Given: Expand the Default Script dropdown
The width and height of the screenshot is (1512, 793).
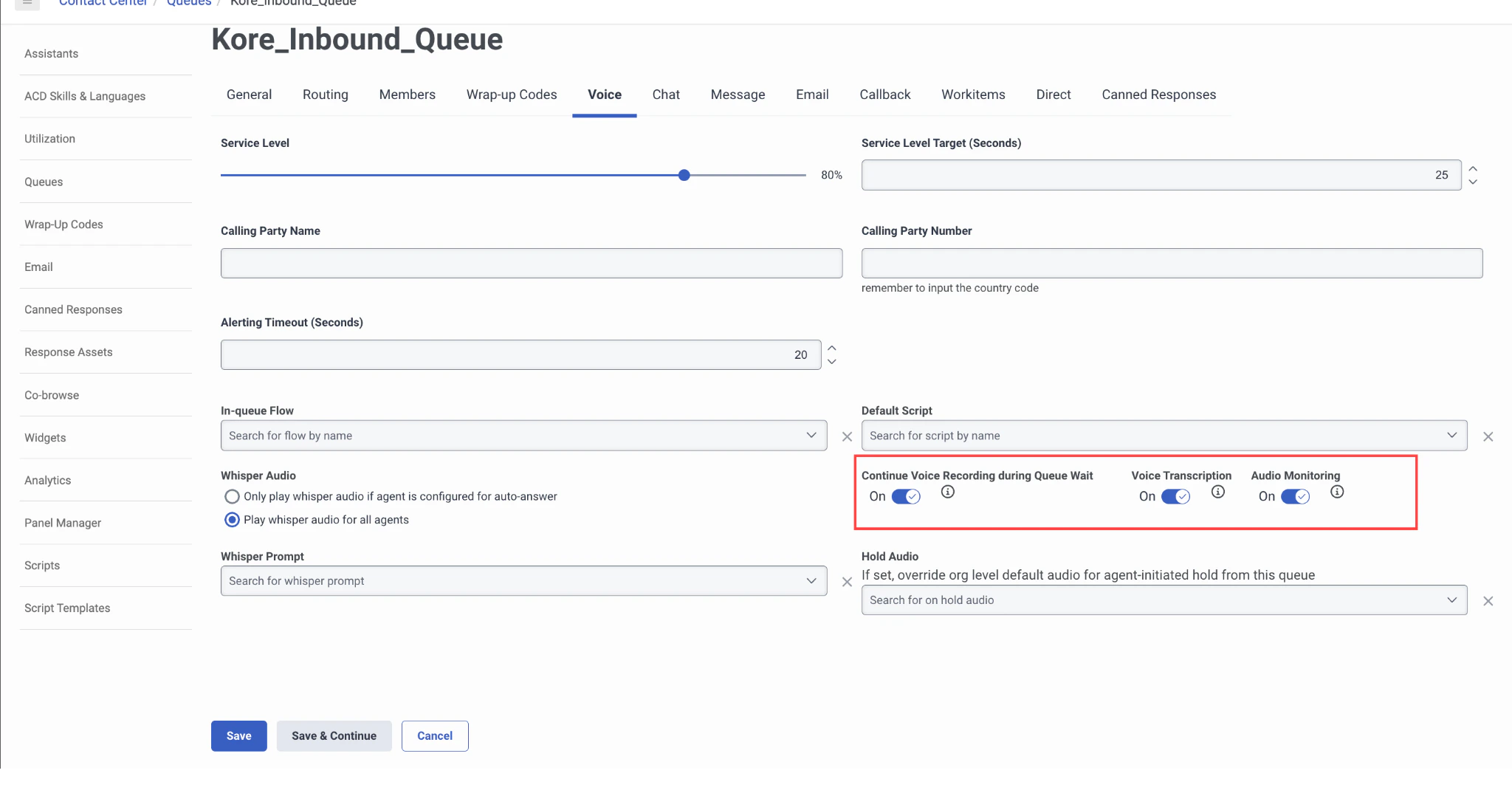Looking at the screenshot, I should click(1164, 436).
